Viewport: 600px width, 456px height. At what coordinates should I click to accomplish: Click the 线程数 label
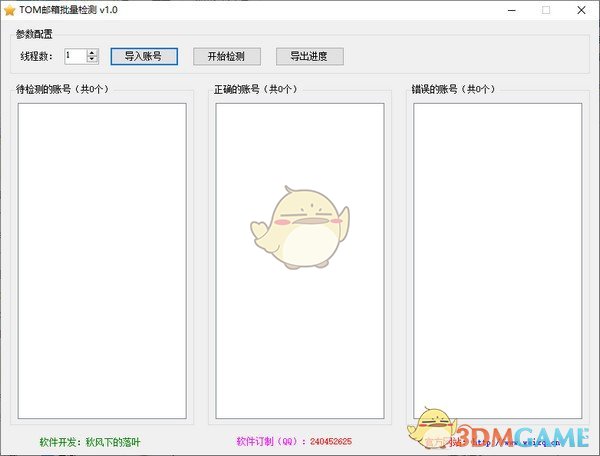(37, 56)
